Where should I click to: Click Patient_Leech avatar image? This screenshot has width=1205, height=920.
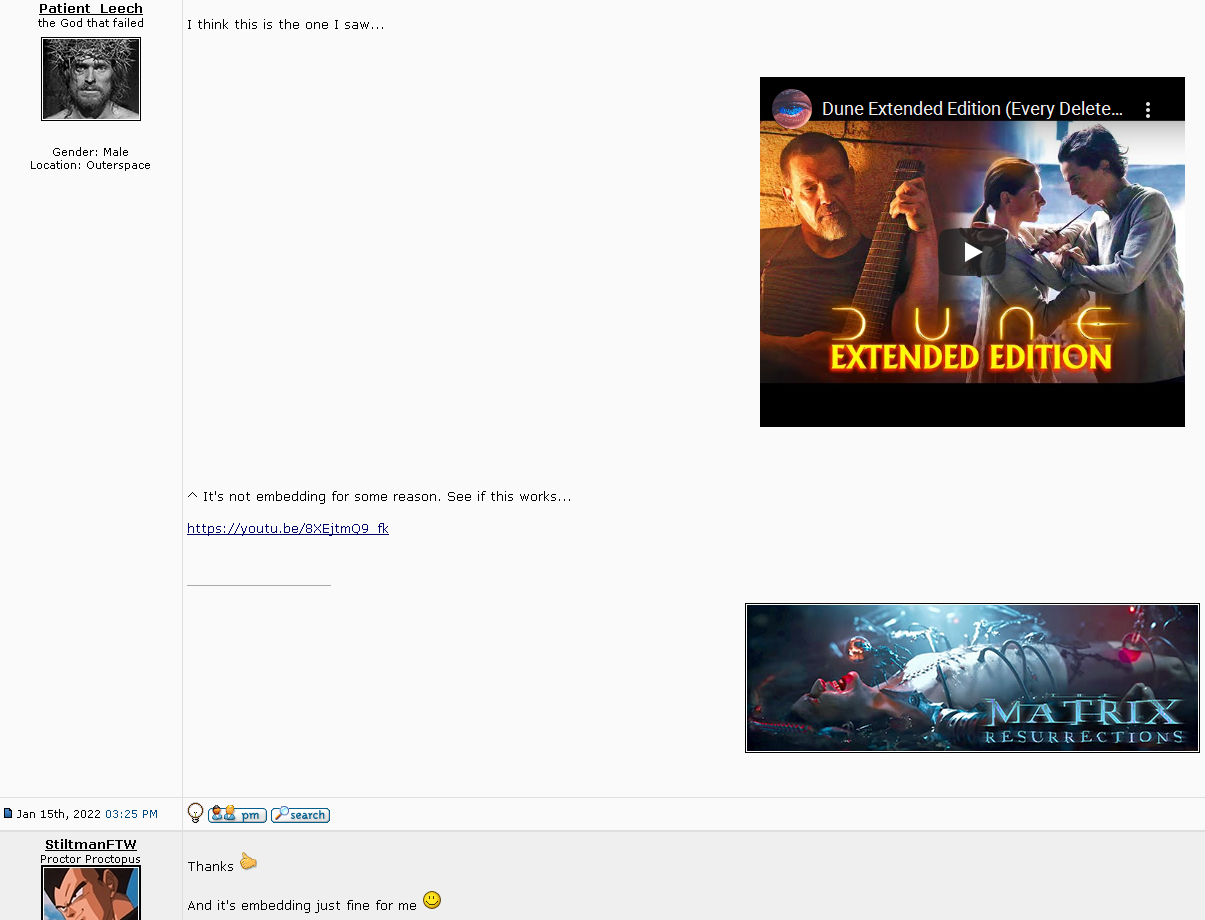91,79
